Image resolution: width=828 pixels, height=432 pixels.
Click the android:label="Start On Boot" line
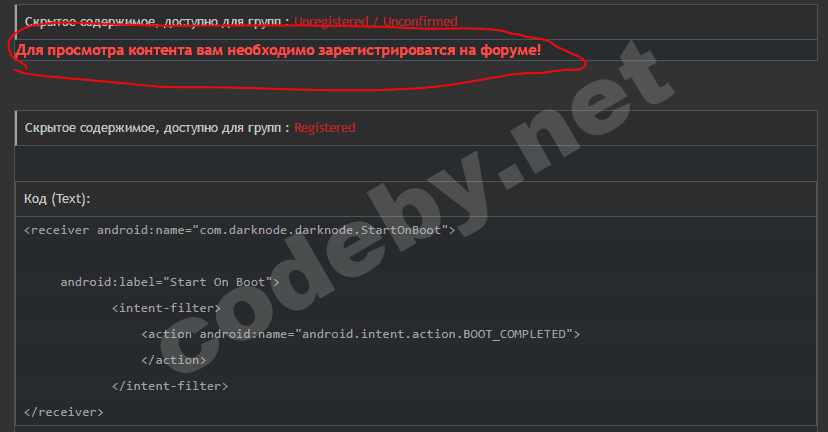170,282
